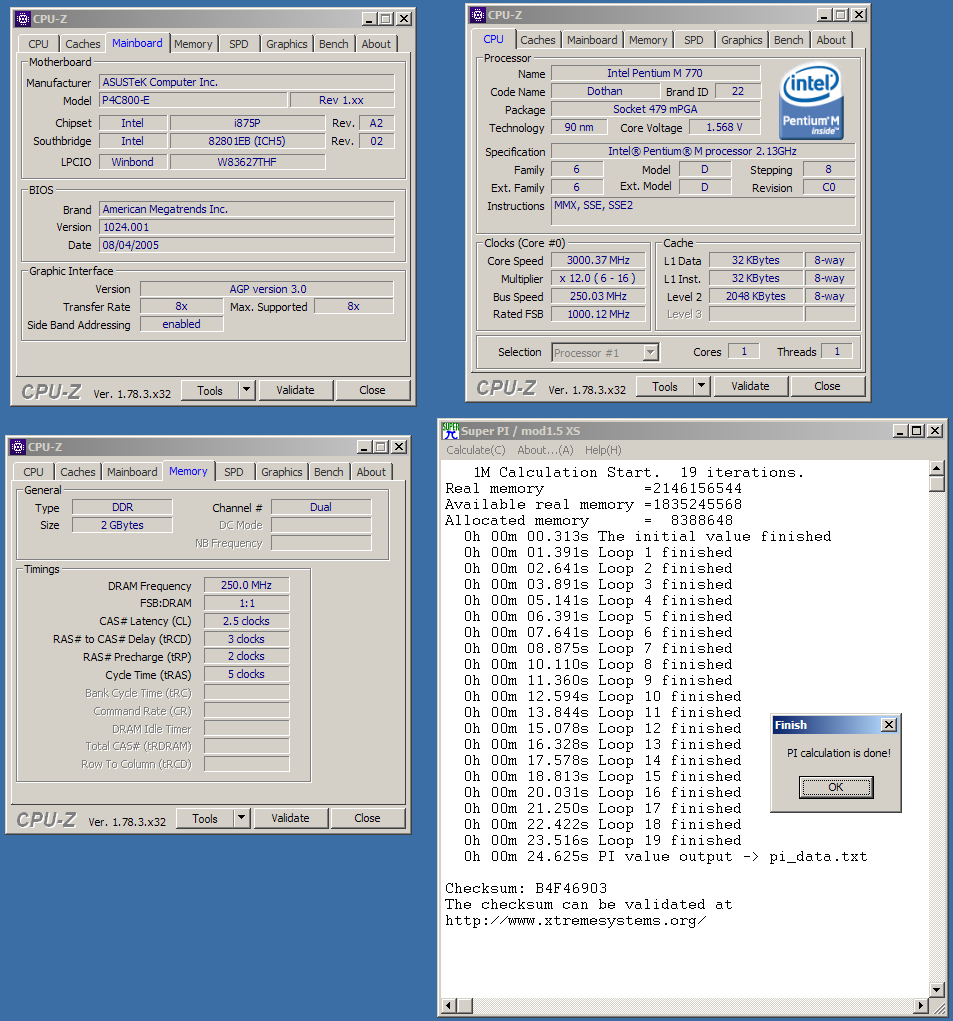Open Mainboard tab in CPU window
This screenshot has width=953, height=1021.
pos(592,40)
